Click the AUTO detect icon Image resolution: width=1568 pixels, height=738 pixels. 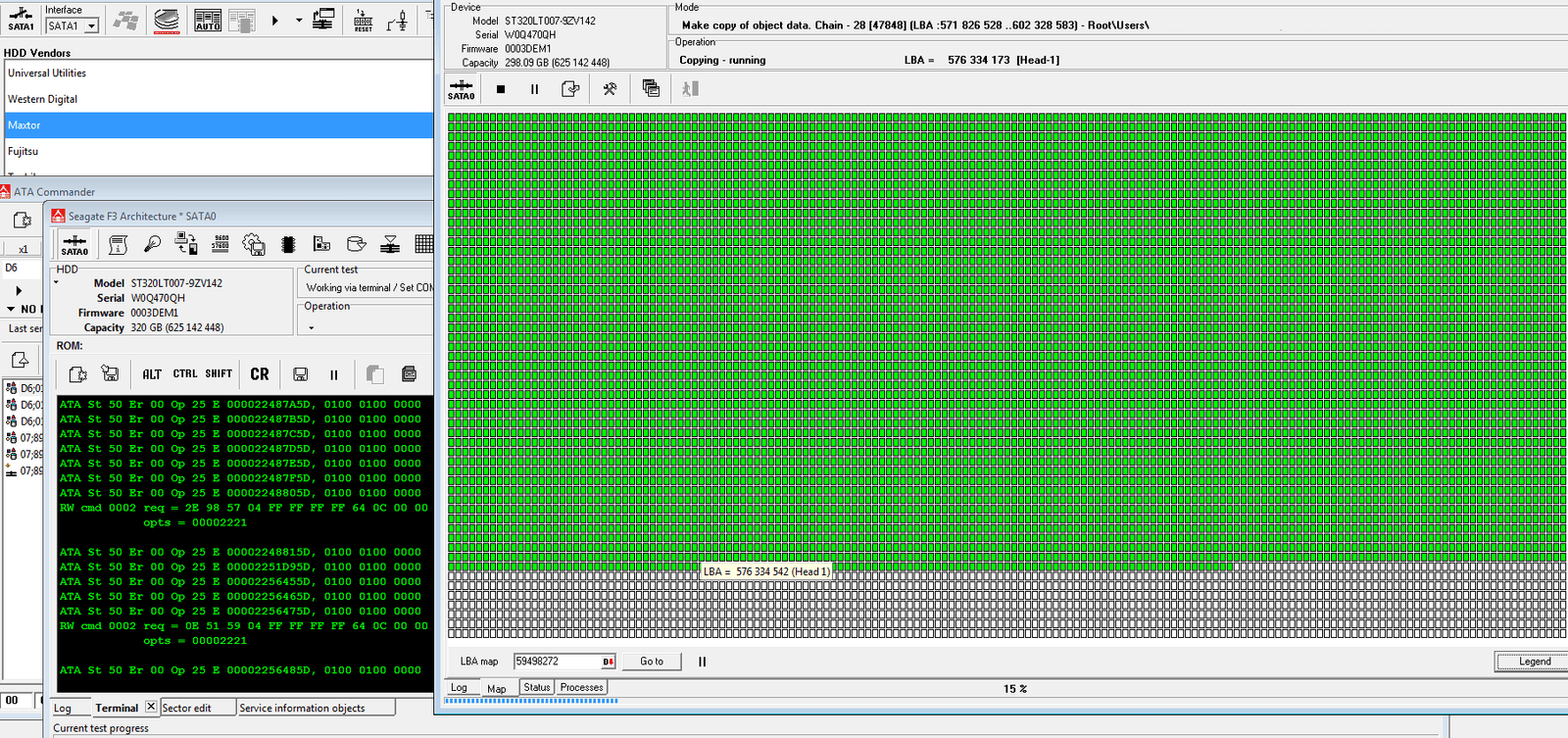(x=208, y=21)
